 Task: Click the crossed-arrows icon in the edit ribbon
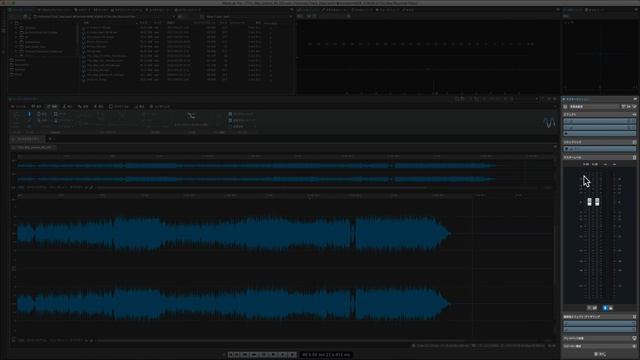191,116
